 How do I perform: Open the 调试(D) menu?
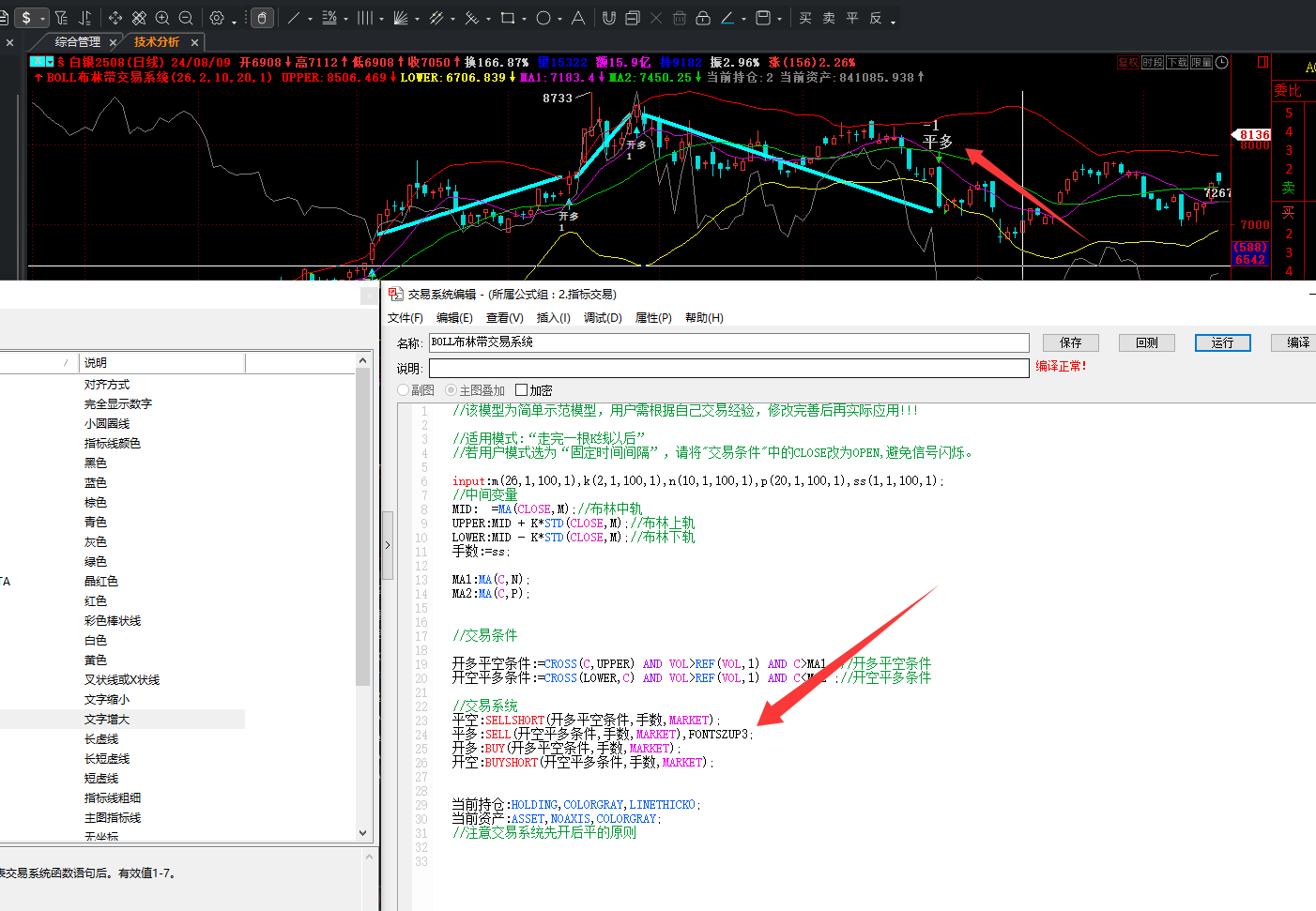(603, 318)
